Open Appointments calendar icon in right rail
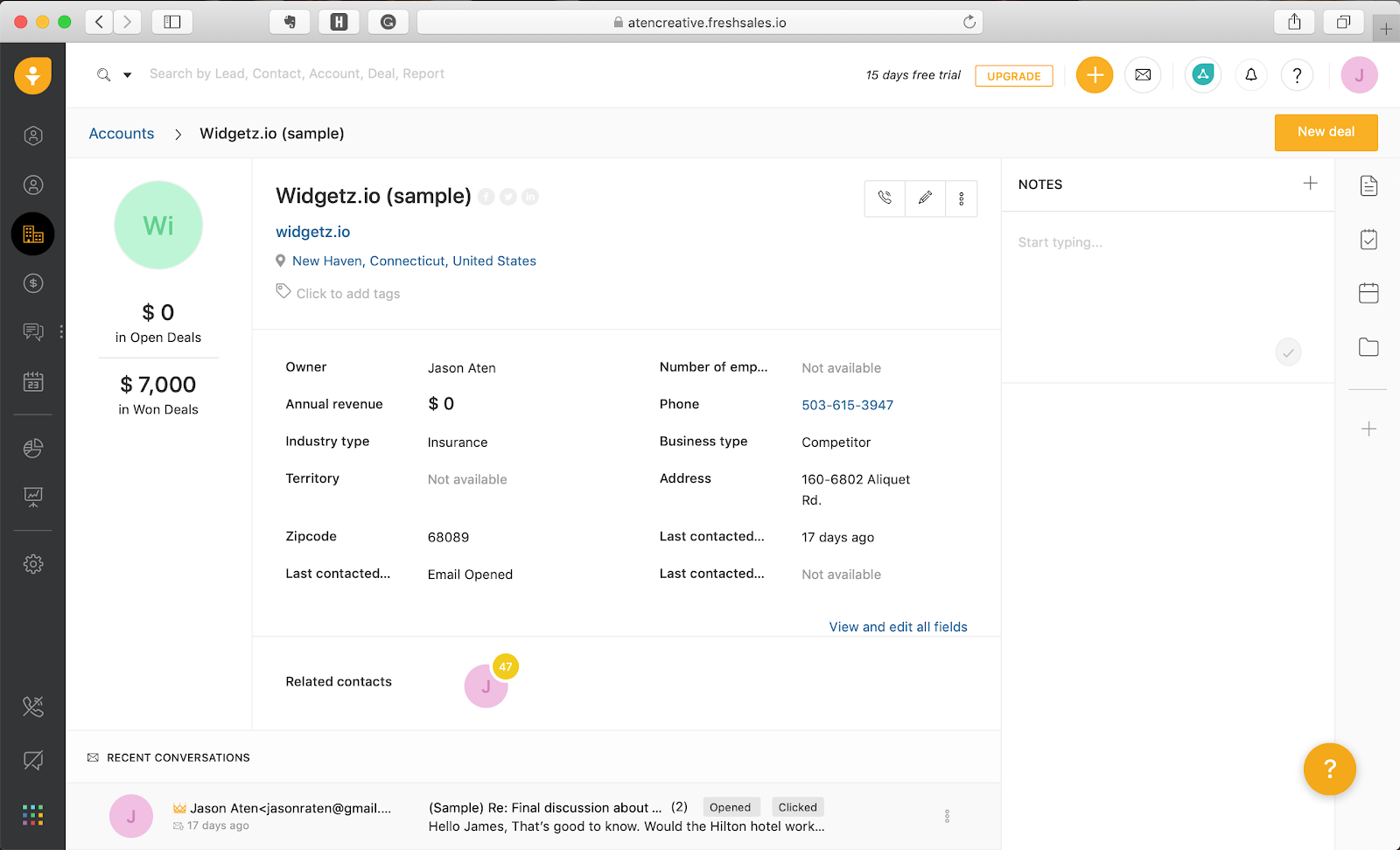Screen dimensions: 1400x850 coord(1369,293)
